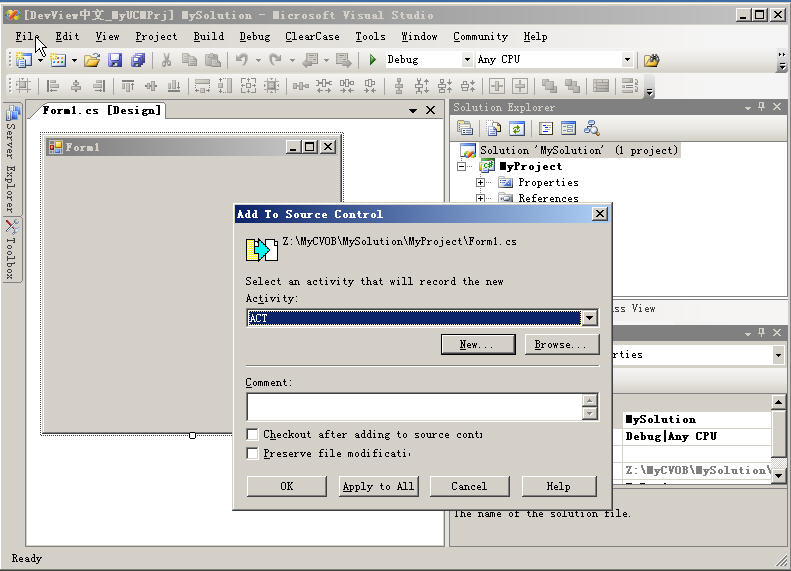Click the Help button in the dialog
The height and width of the screenshot is (571, 791).
coord(558,486)
